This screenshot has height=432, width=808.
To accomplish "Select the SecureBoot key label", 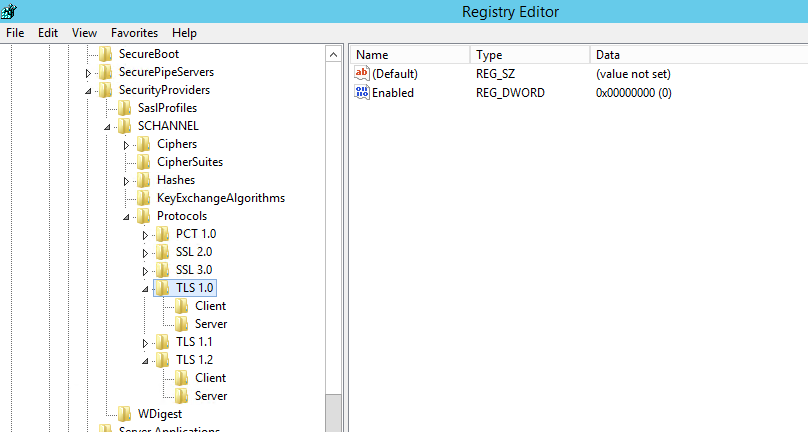I will point(149,54).
